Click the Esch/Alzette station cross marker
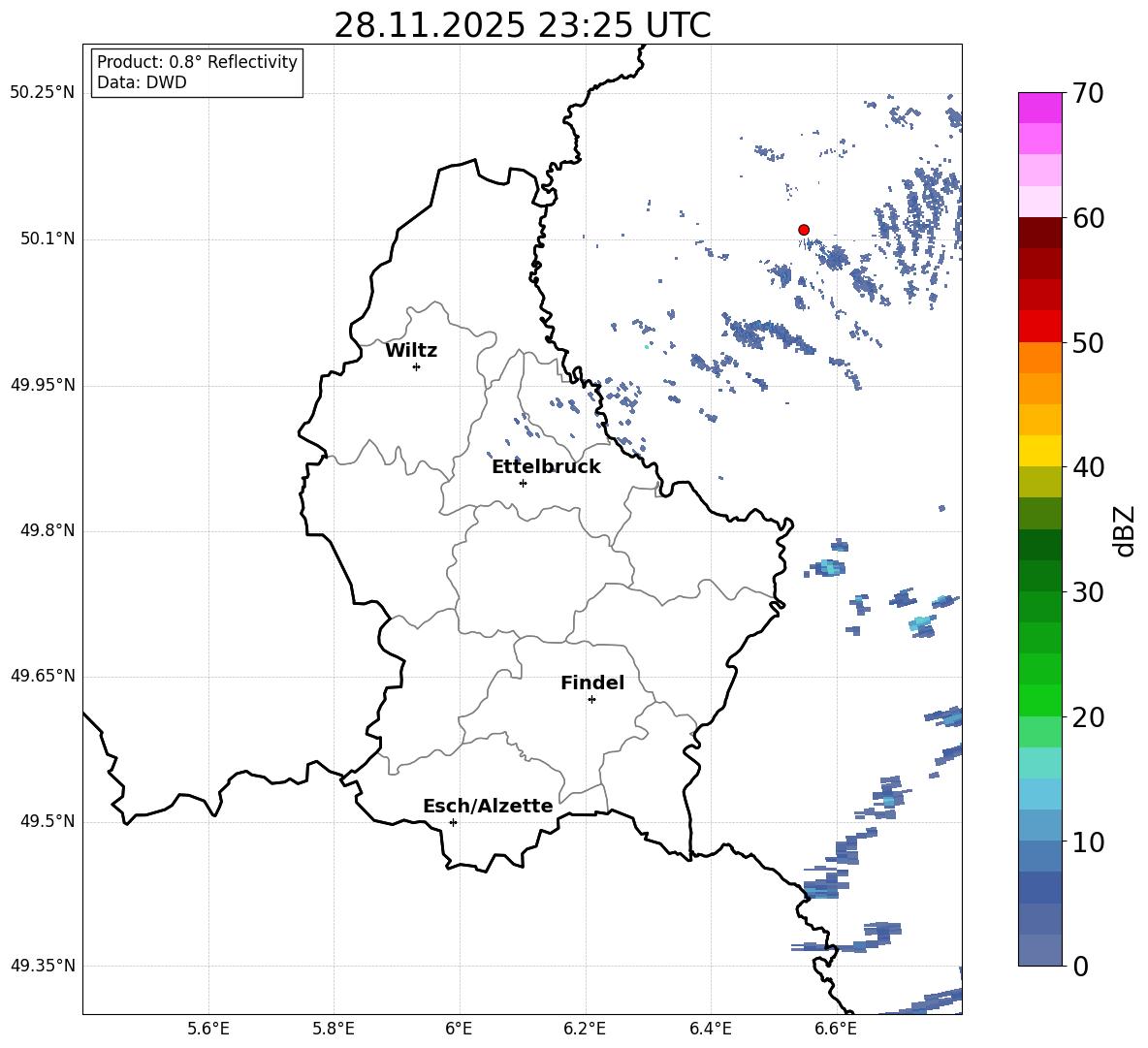Screen dimensions: 1148x1048 (x=453, y=822)
